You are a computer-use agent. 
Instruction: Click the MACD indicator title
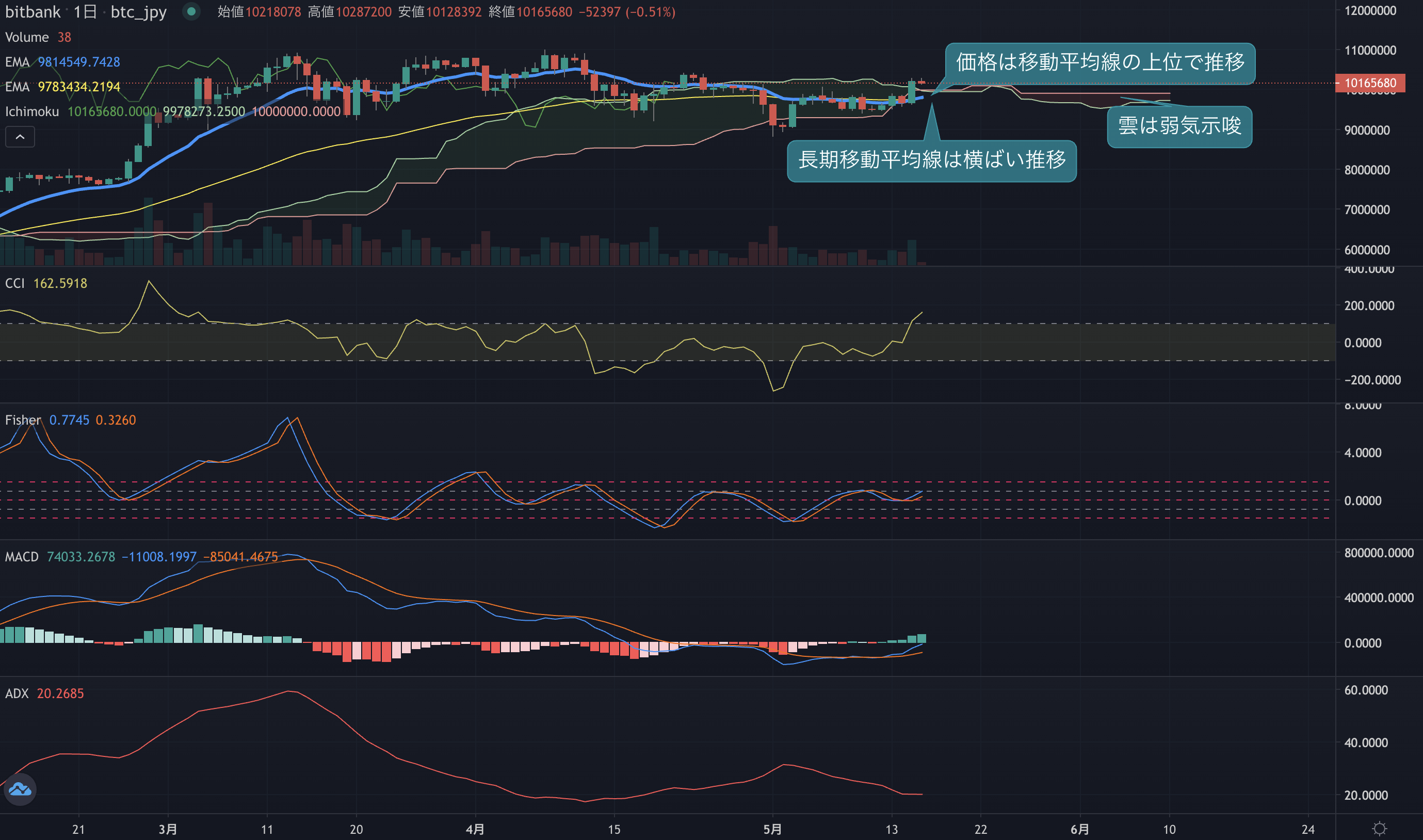[x=22, y=557]
